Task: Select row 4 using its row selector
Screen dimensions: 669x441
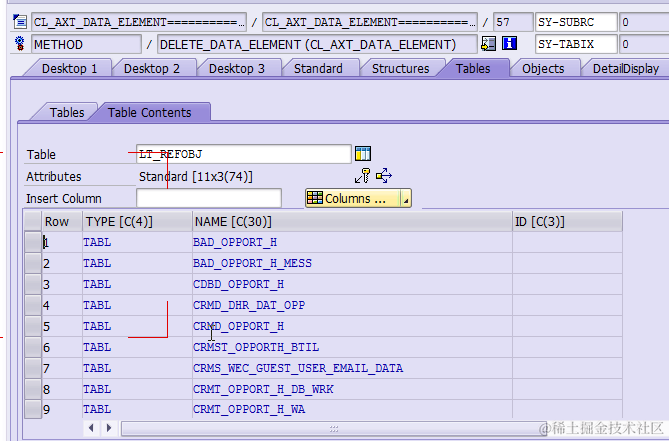Action: (33, 305)
